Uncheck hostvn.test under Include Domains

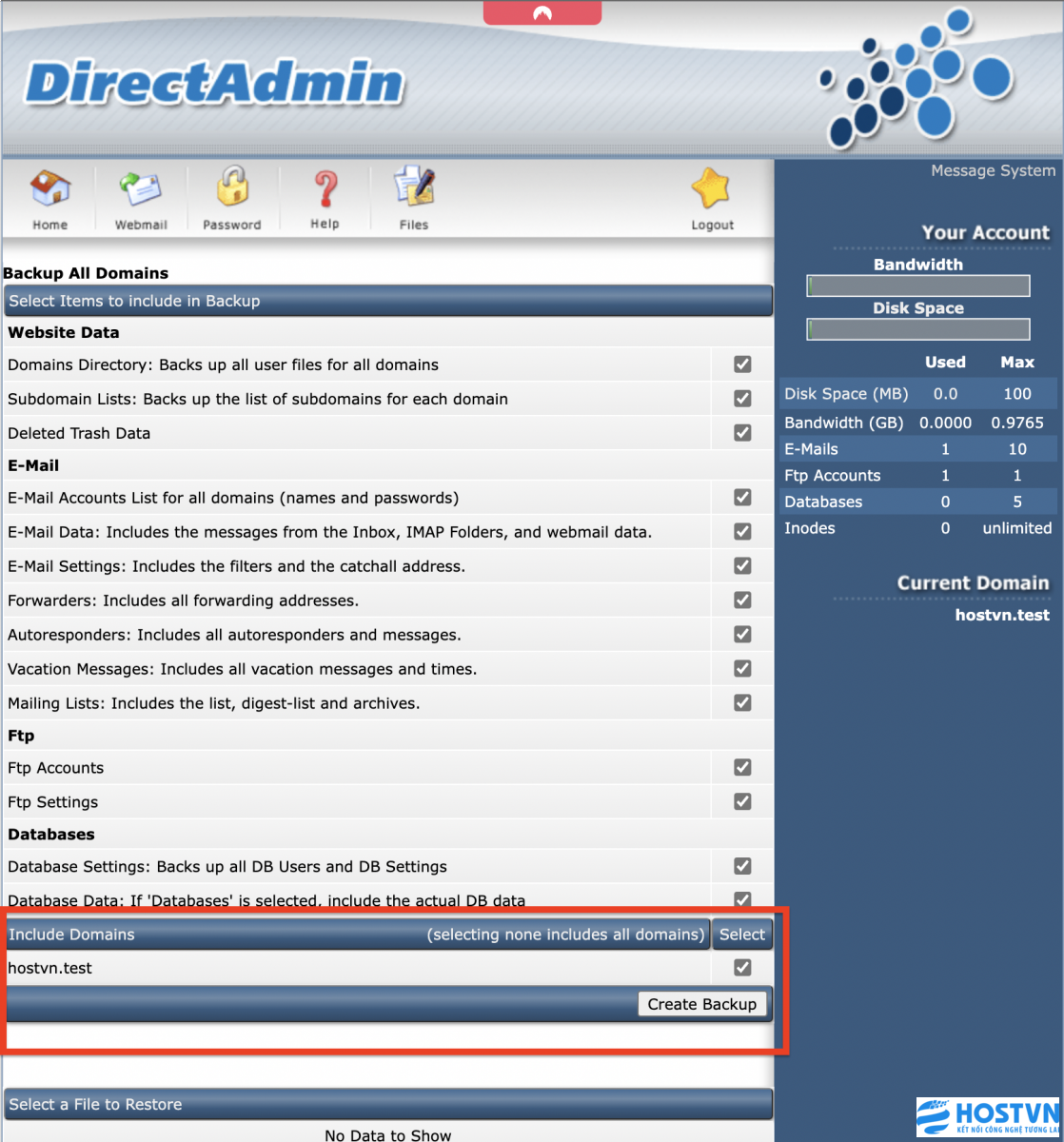click(x=741, y=967)
